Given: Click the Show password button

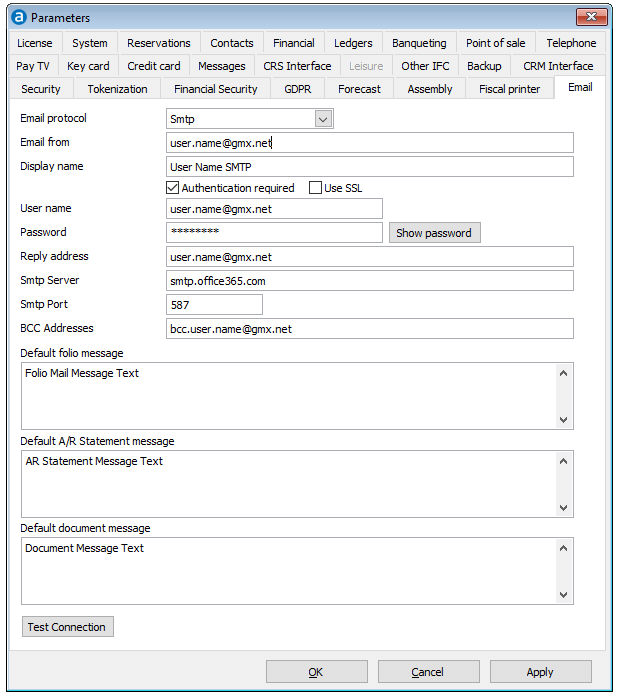Looking at the screenshot, I should pos(434,233).
